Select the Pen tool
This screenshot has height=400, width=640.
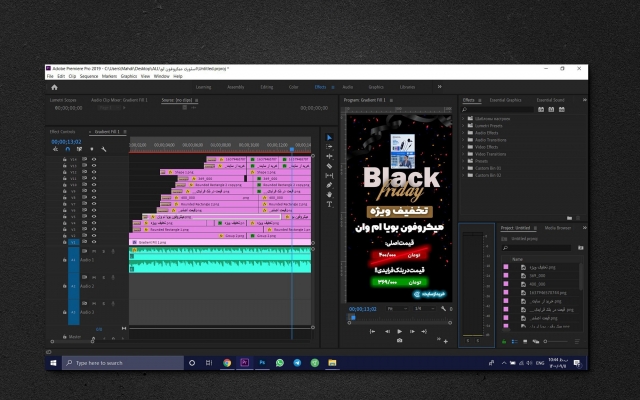click(x=329, y=185)
